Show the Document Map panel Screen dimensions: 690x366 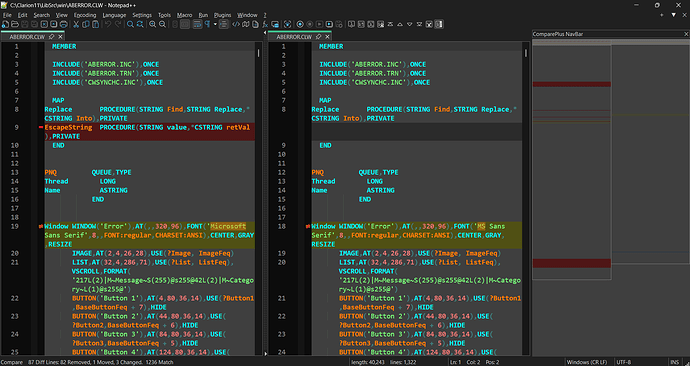(x=246, y=24)
